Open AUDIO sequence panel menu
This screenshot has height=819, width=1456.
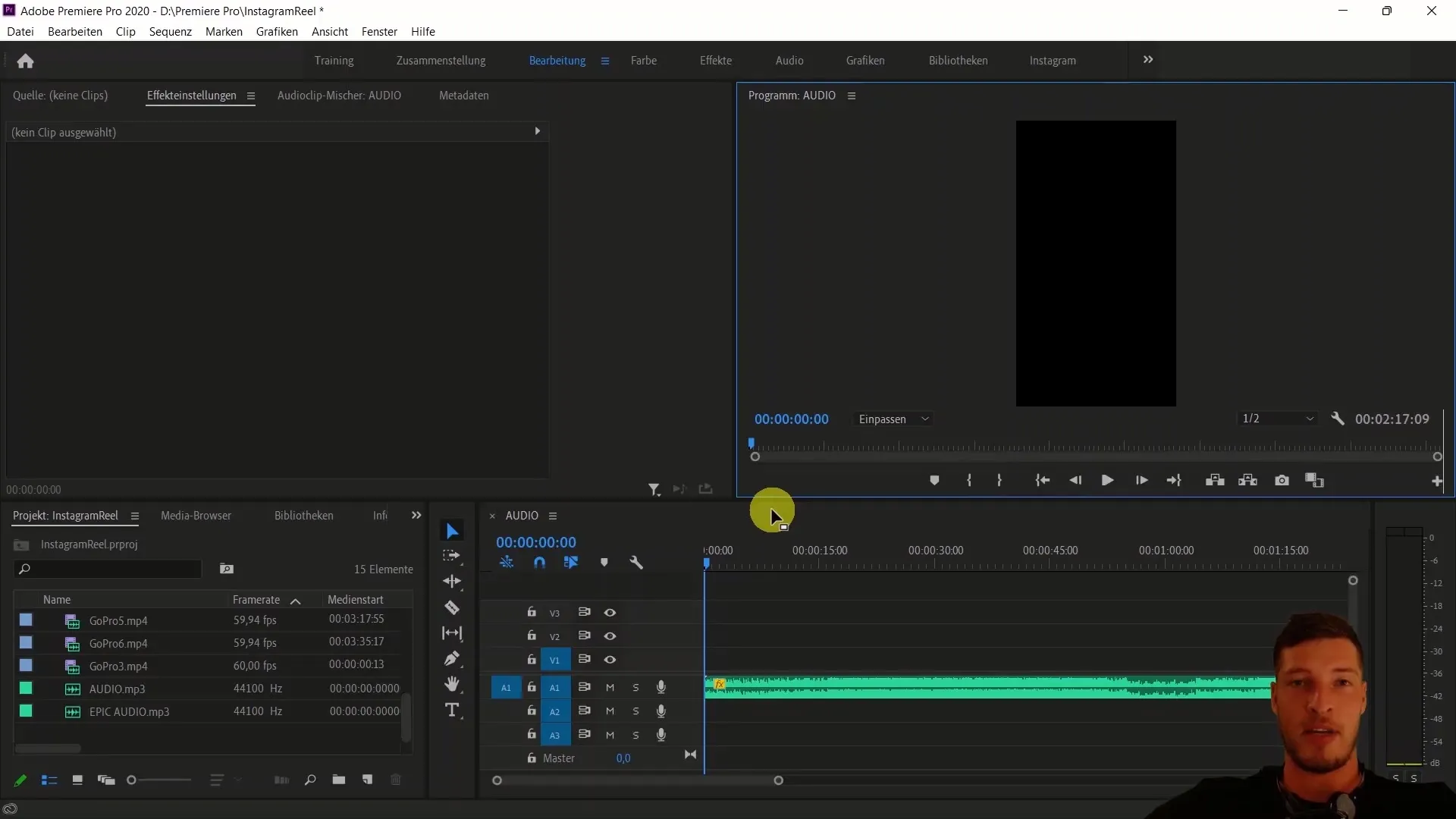point(553,516)
